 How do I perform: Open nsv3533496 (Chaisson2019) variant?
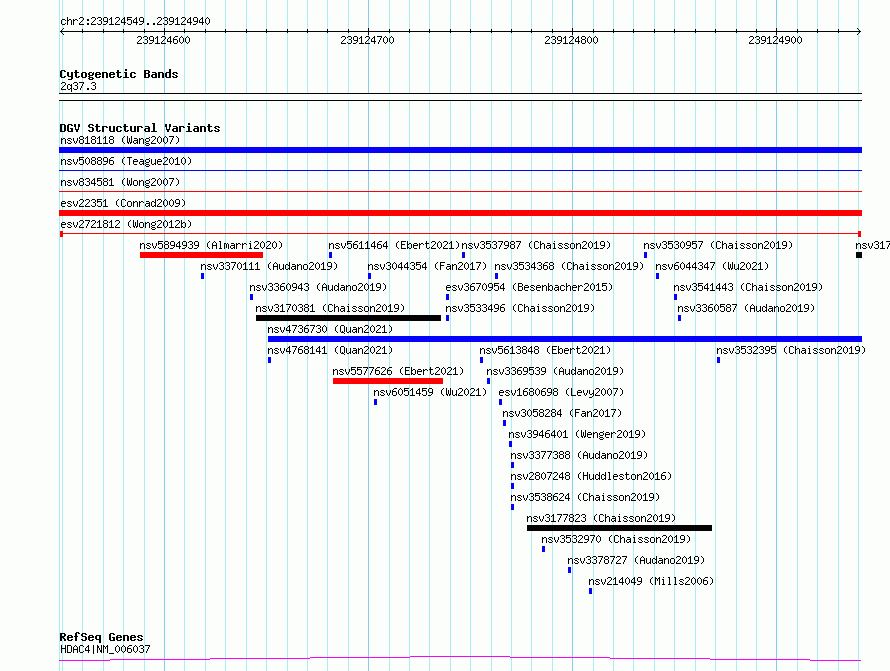[520, 308]
